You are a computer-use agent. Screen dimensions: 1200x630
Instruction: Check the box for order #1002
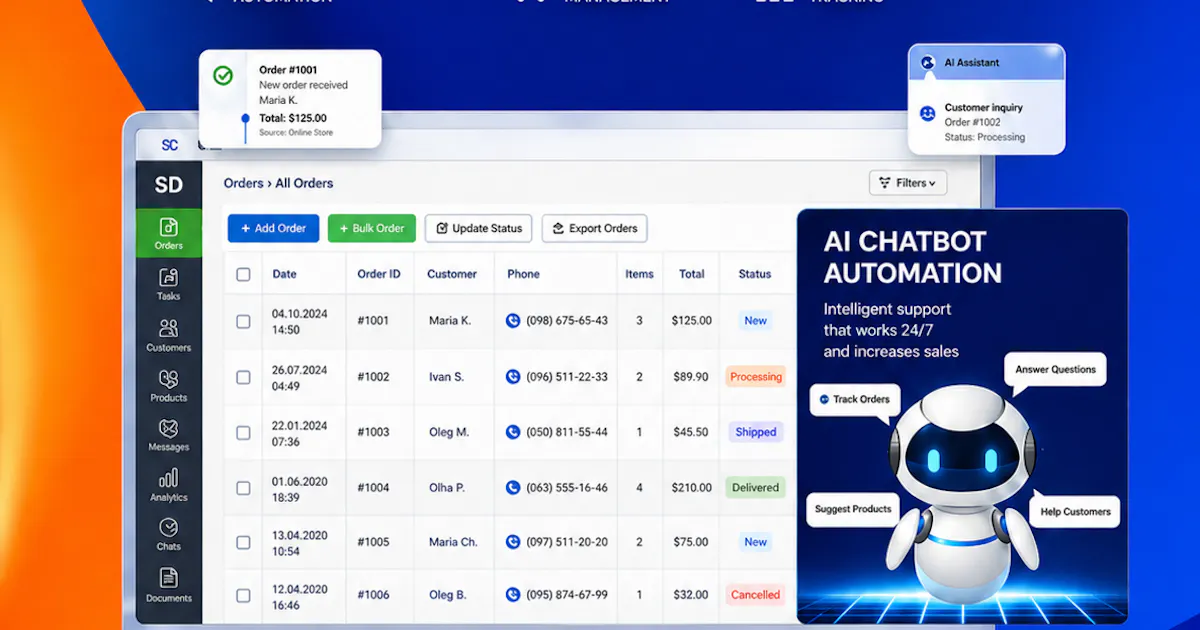pyautogui.click(x=243, y=377)
